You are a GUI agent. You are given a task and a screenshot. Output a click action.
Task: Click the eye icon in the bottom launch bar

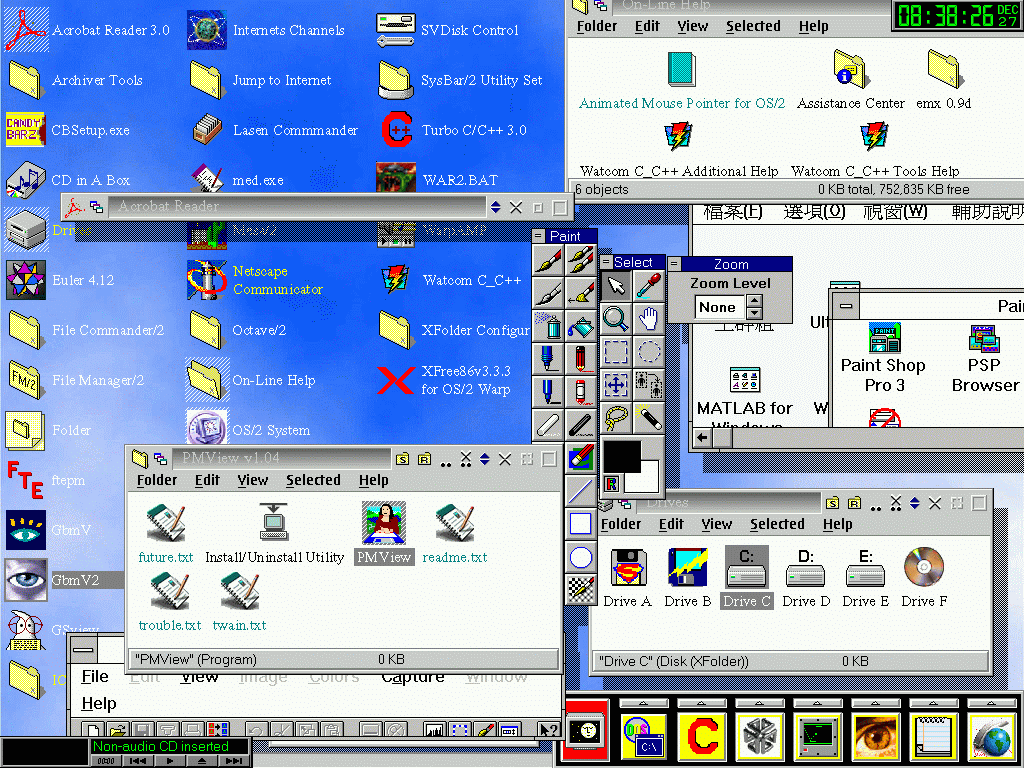click(875, 736)
